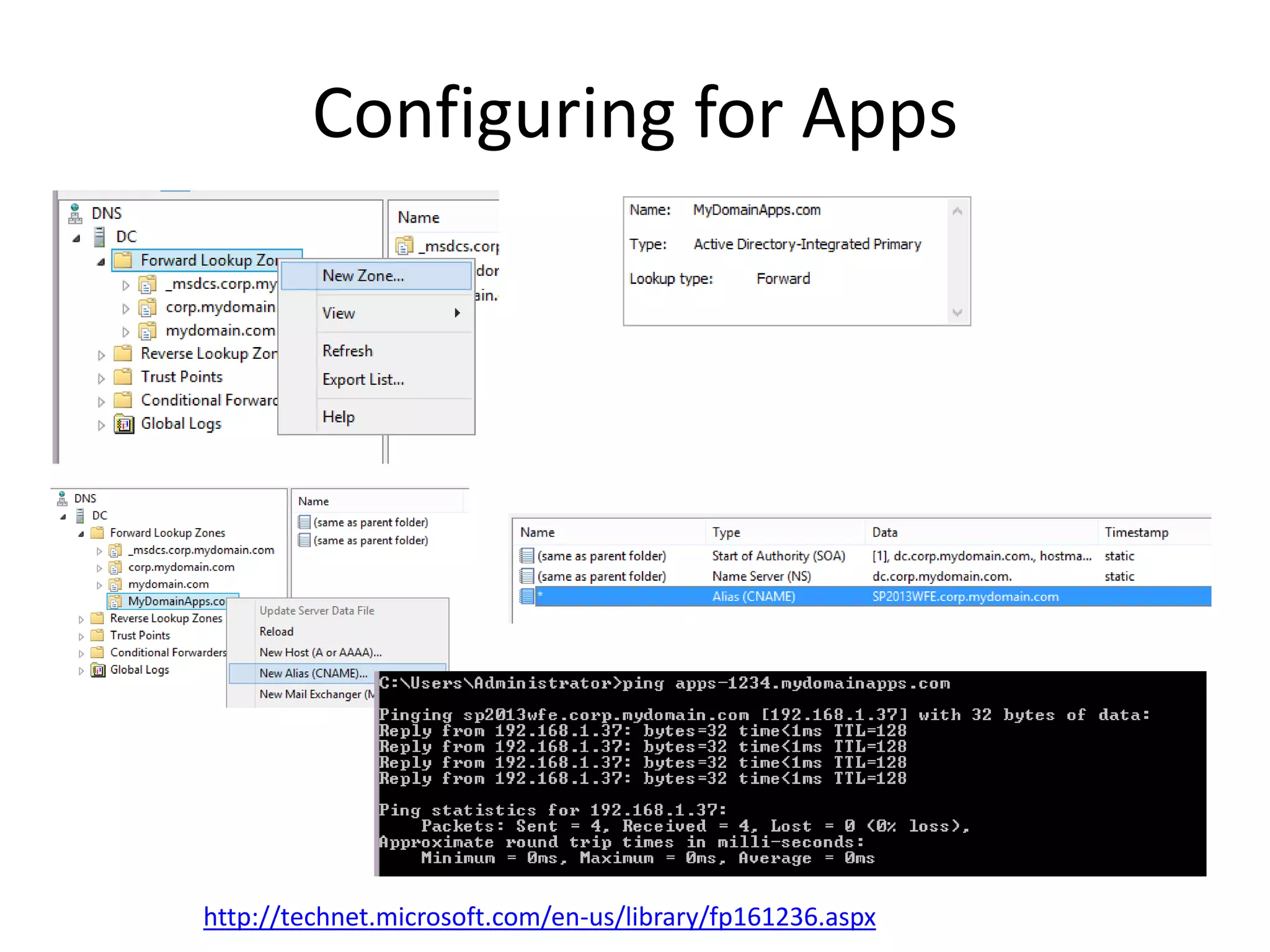Select New Host (A or AAAA)... entry
The image size is (1270, 952).
[x=337, y=653]
